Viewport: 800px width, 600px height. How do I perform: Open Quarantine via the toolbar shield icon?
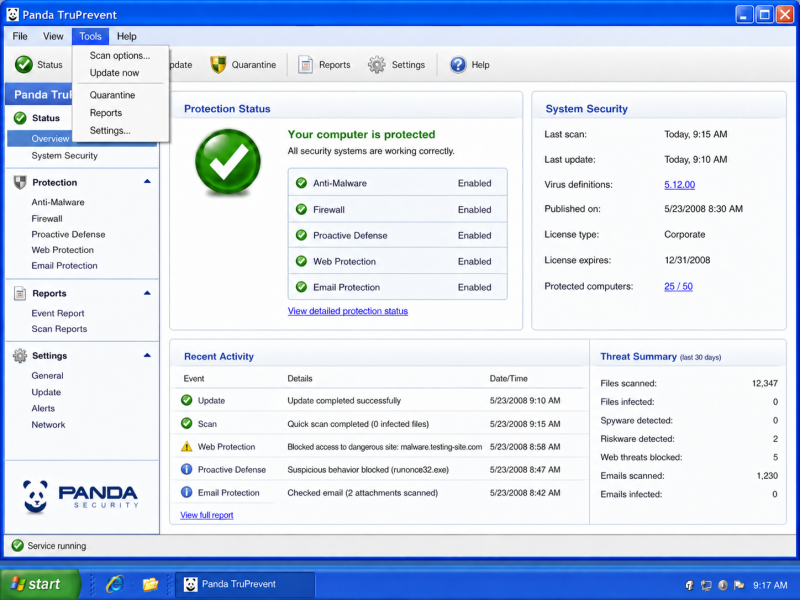coord(218,64)
